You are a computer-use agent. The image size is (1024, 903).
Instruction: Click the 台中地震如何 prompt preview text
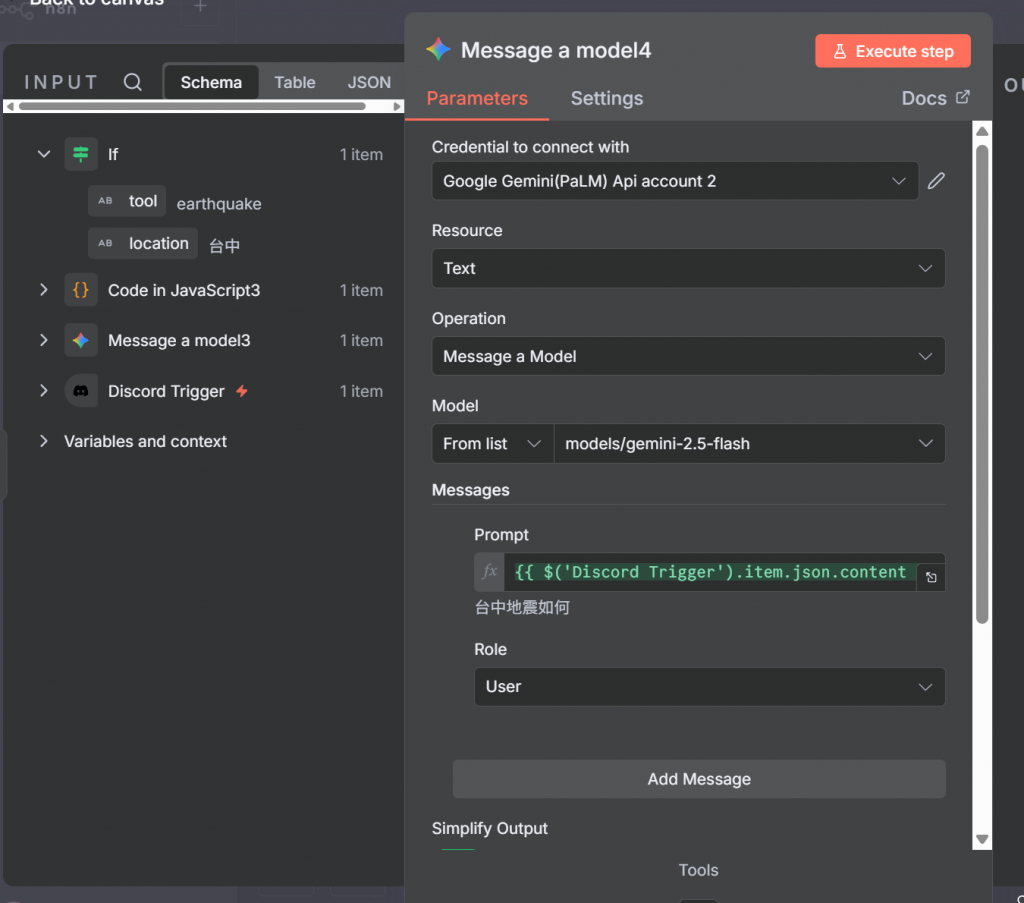coord(522,607)
